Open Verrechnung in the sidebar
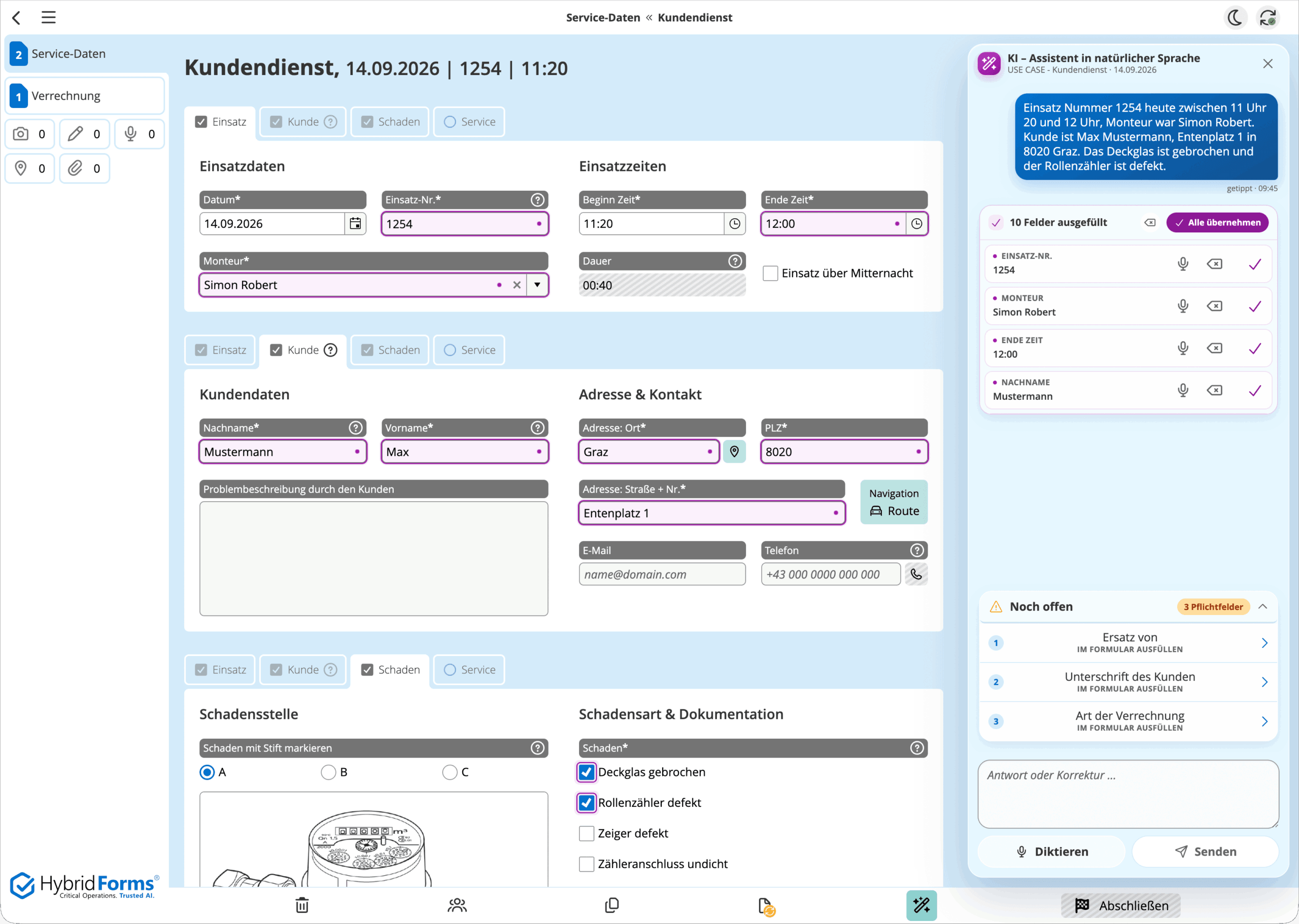1299x924 pixels. pos(85,95)
